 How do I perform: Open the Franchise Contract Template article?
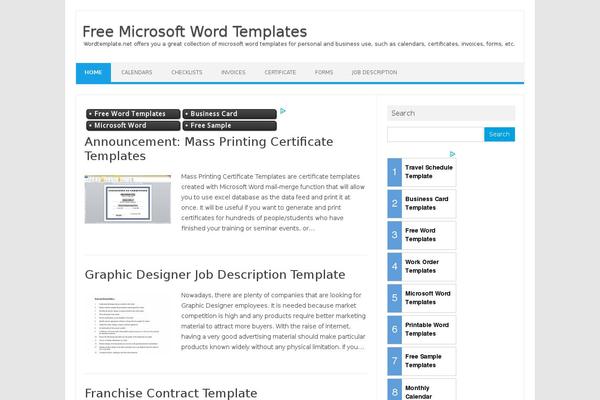click(171, 393)
